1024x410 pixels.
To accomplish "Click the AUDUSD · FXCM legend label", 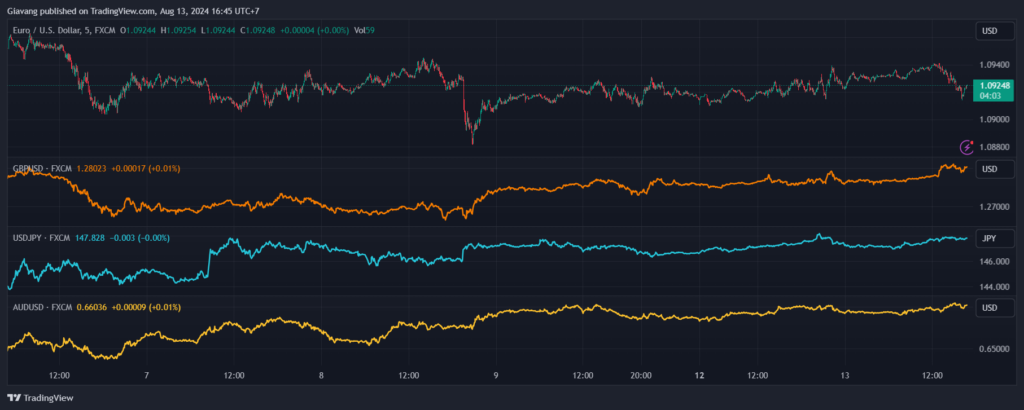I will [41, 307].
